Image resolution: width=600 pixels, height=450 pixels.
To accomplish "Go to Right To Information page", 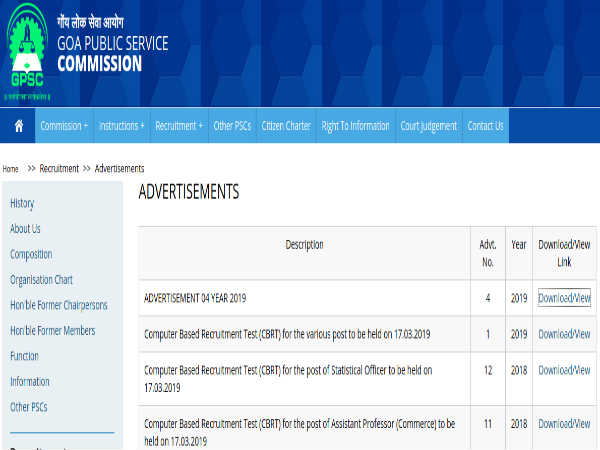I will pyautogui.click(x=355, y=126).
